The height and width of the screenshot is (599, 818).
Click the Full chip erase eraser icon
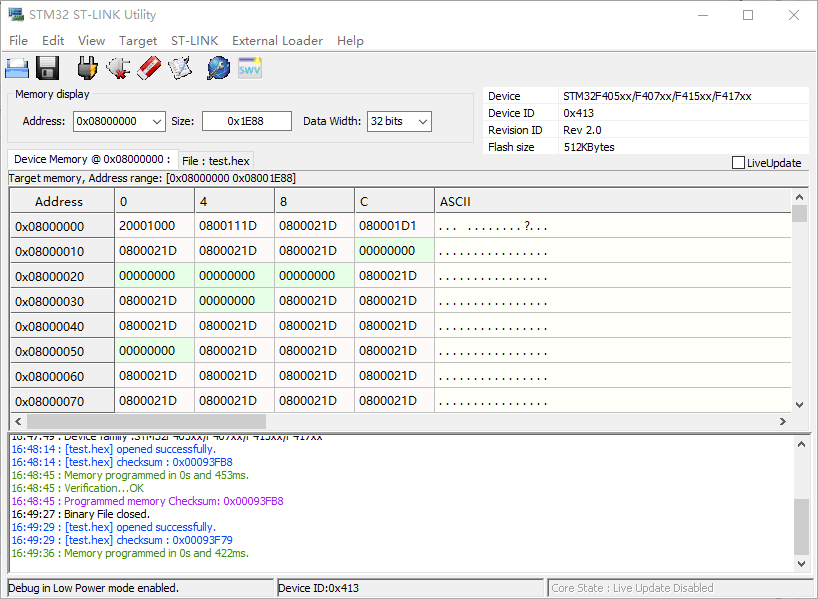[149, 68]
